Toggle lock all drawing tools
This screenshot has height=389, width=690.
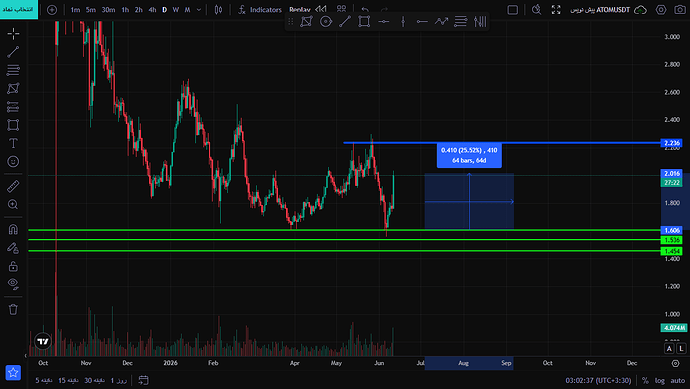pos(13,266)
